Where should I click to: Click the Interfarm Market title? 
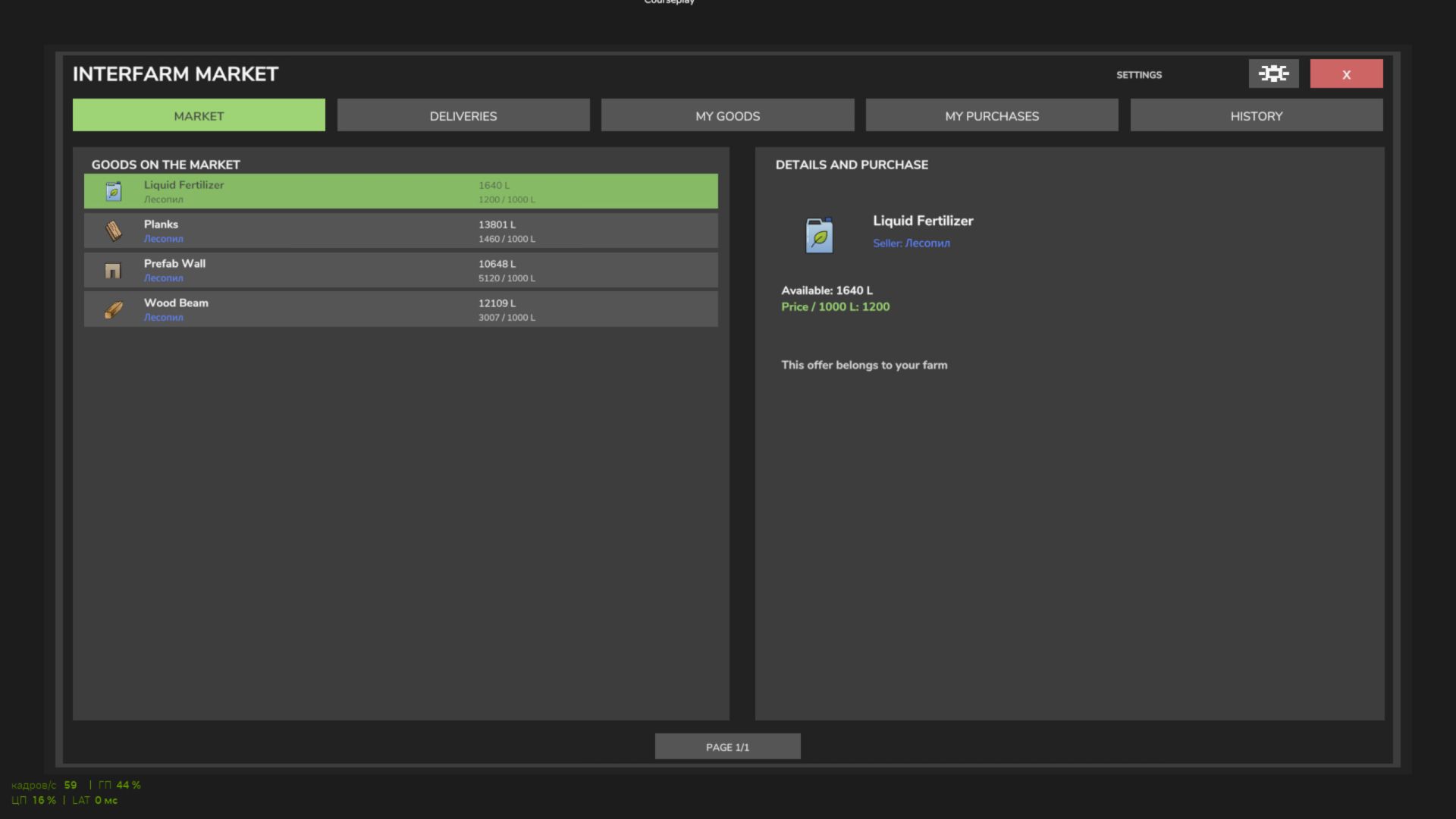[x=175, y=74]
